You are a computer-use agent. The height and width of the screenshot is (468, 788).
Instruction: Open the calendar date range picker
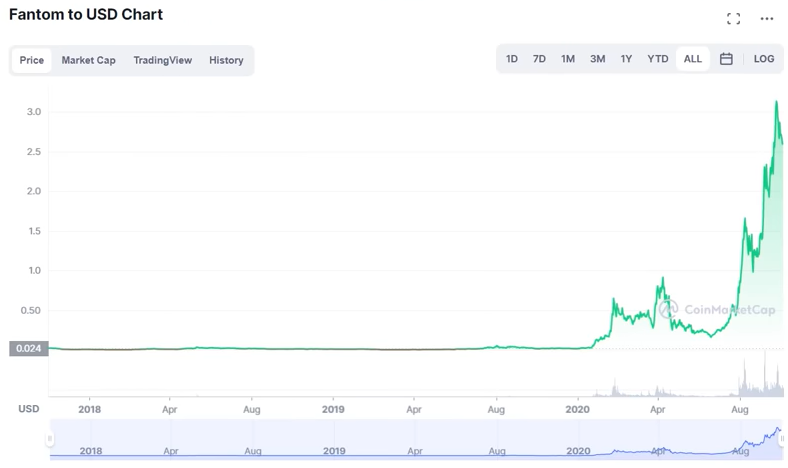726,59
